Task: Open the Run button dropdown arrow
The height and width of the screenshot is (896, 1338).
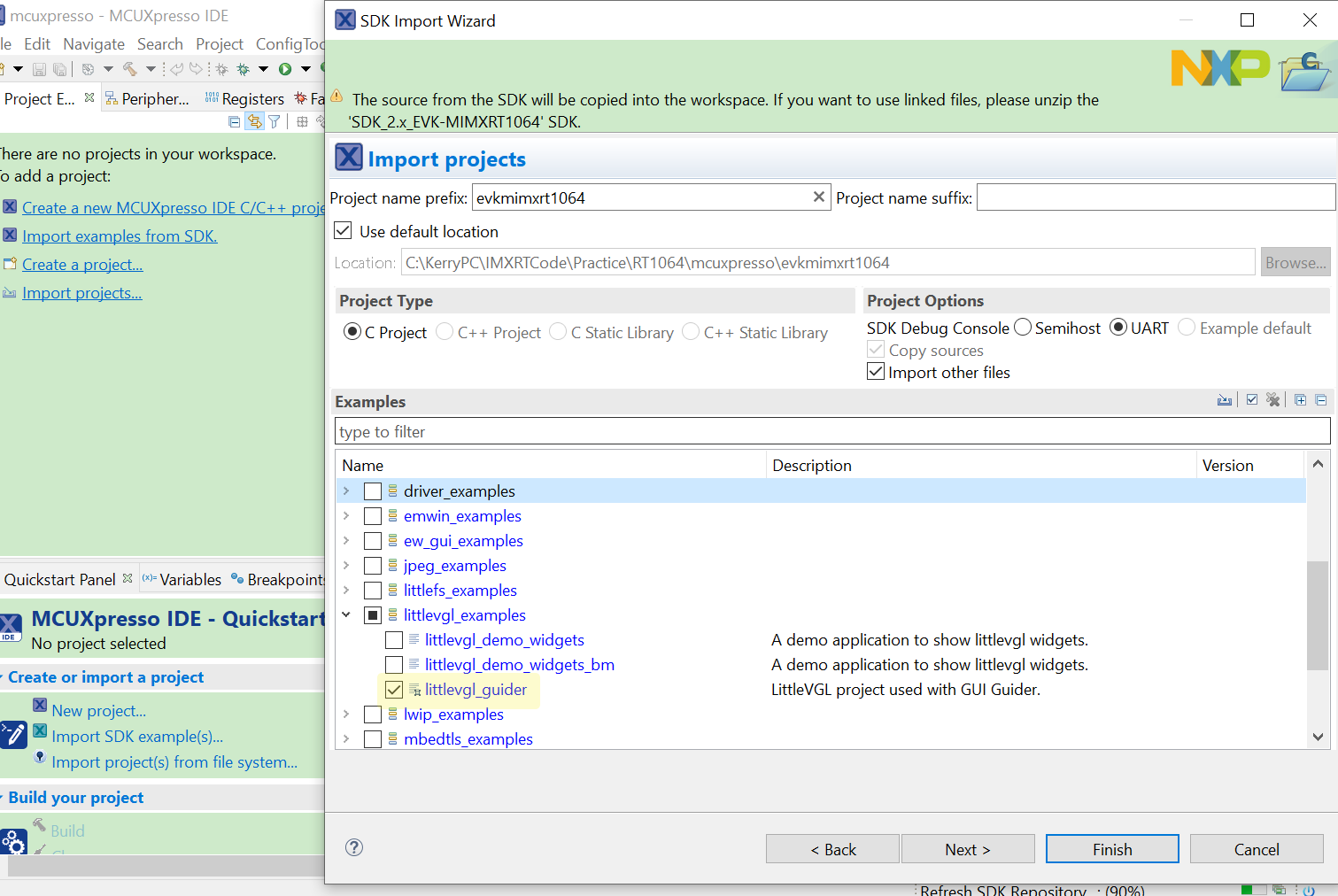Action: click(305, 68)
